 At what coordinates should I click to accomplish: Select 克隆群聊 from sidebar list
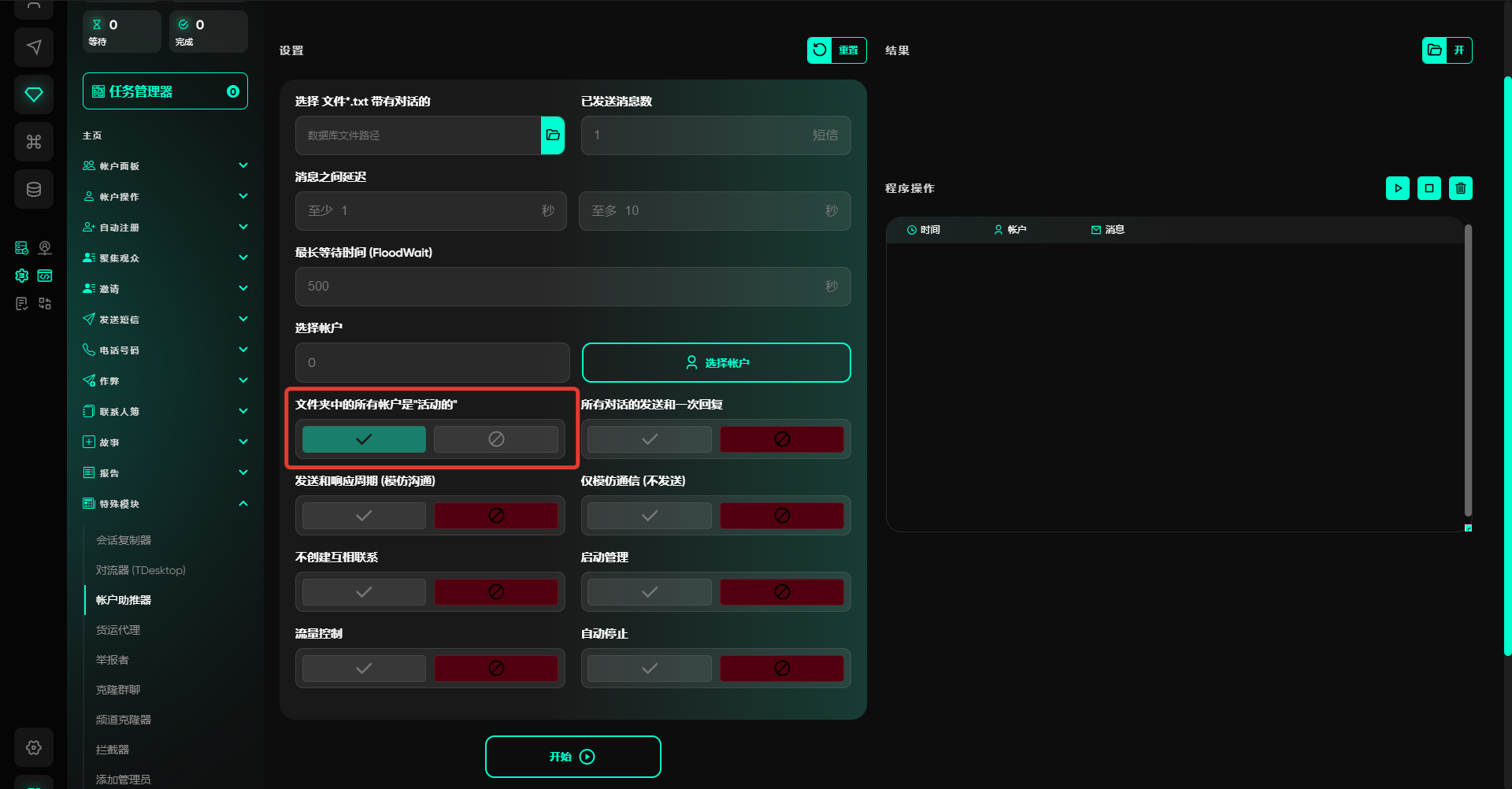118,690
